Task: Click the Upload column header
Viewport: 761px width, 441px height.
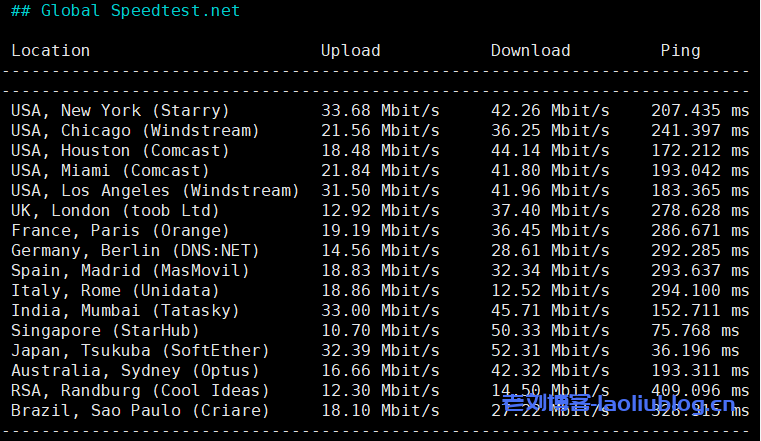Action: click(x=350, y=51)
